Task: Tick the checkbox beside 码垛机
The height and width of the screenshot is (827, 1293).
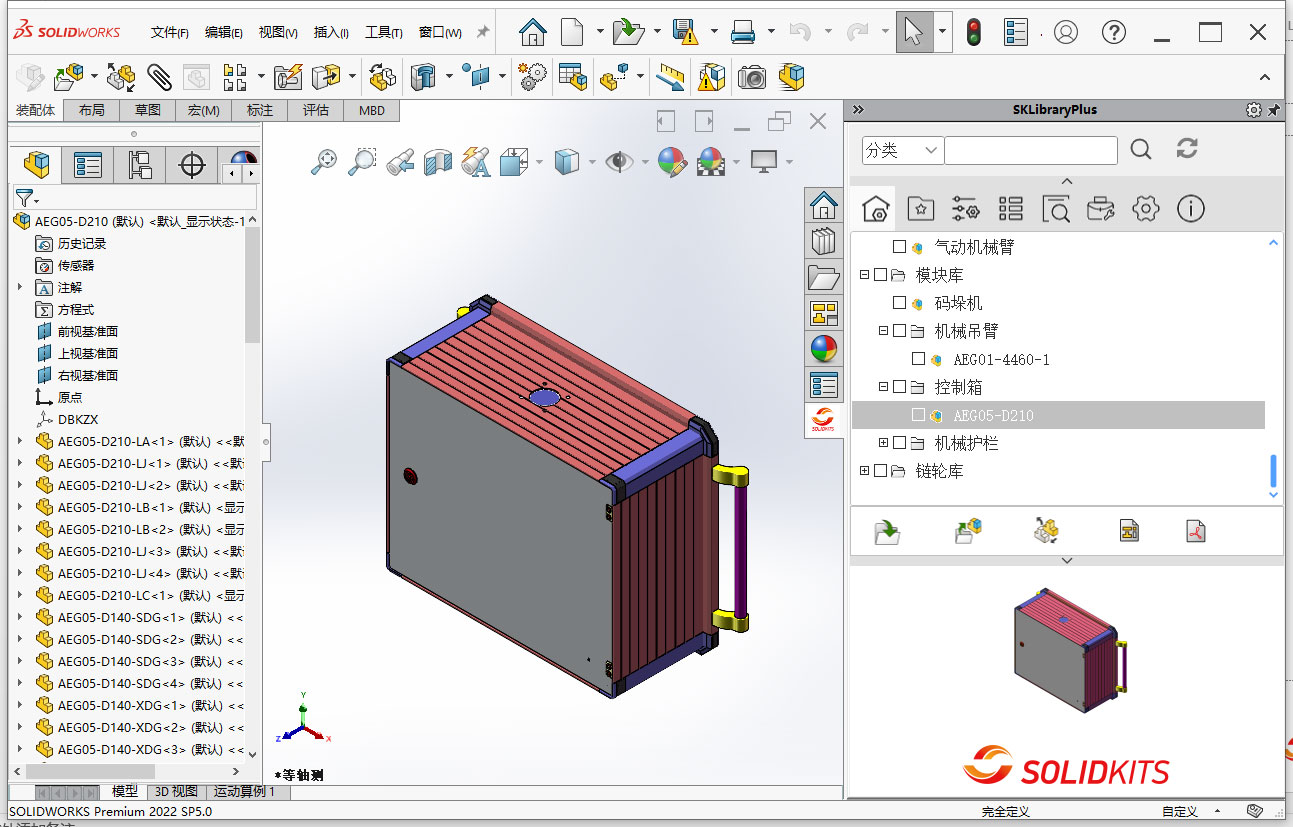Action: click(899, 302)
